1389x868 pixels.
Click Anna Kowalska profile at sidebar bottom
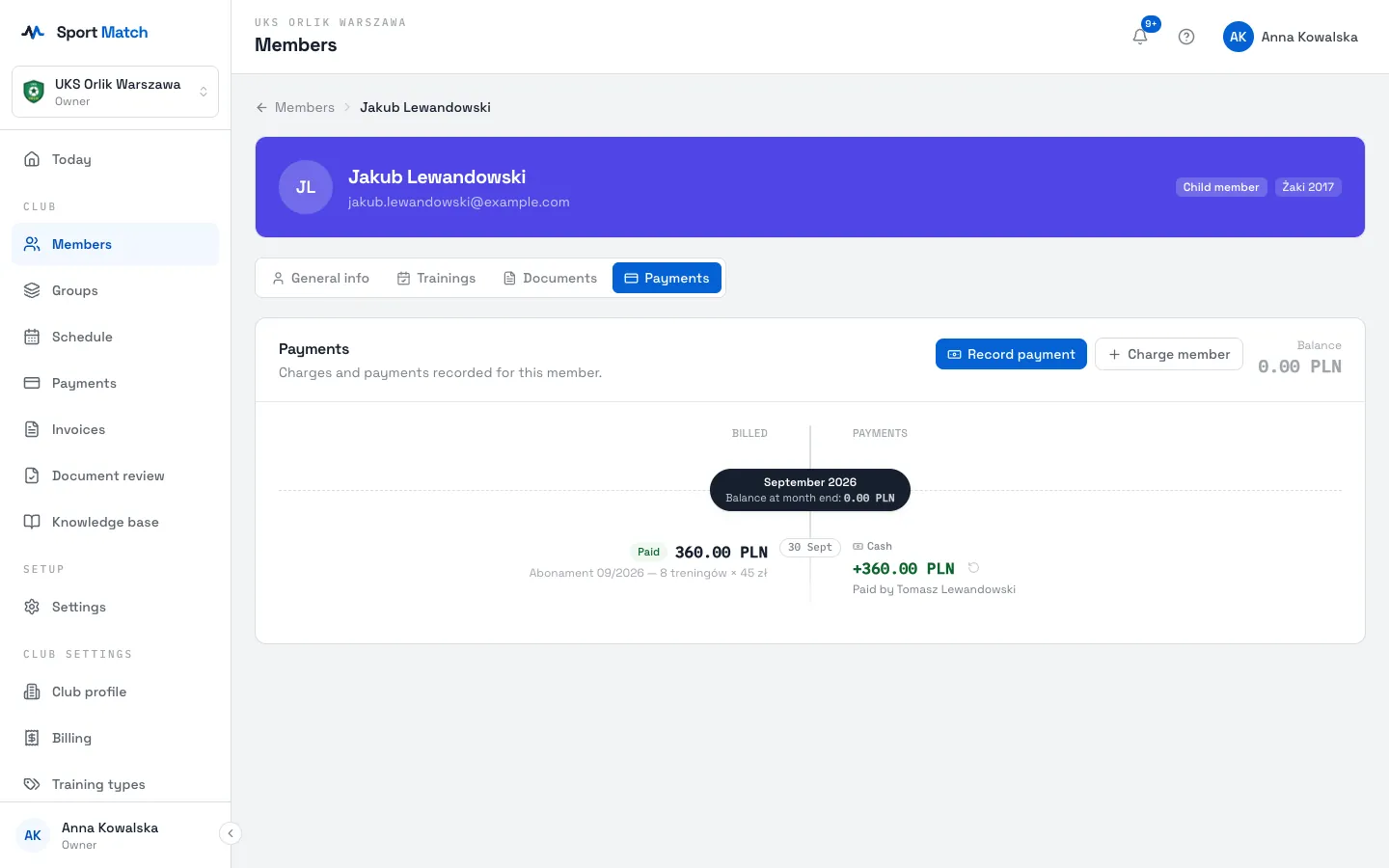tap(110, 835)
